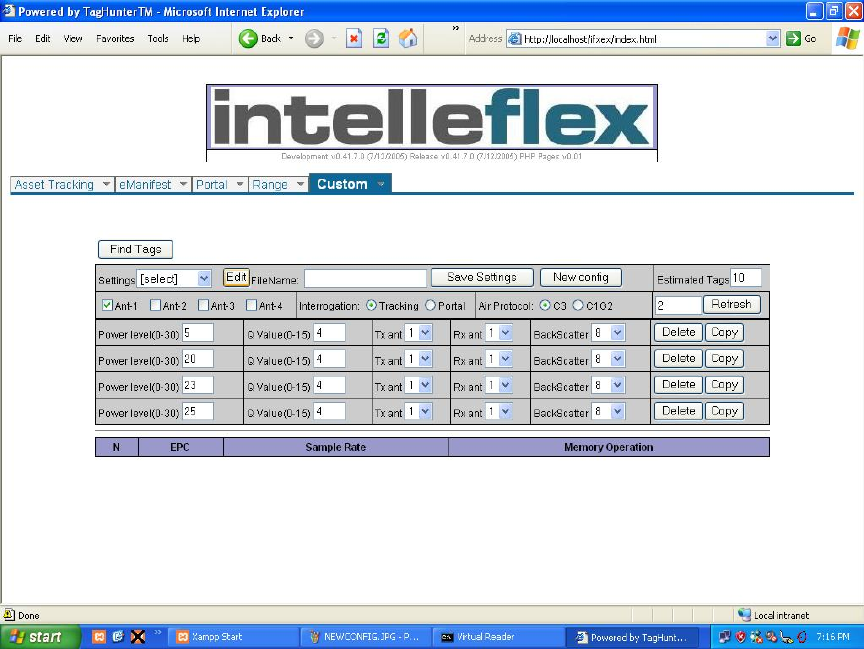
Task: Click the Estimated Tags input field
Action: tap(746, 278)
